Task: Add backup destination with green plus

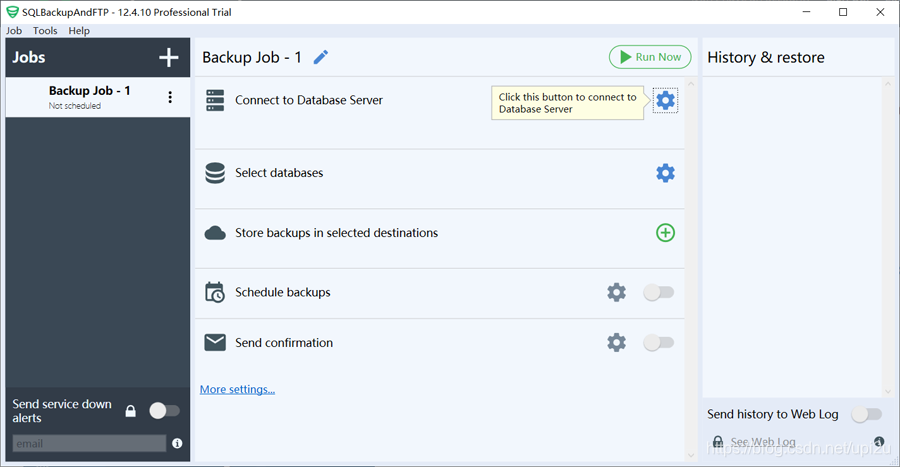Action: [x=665, y=232]
